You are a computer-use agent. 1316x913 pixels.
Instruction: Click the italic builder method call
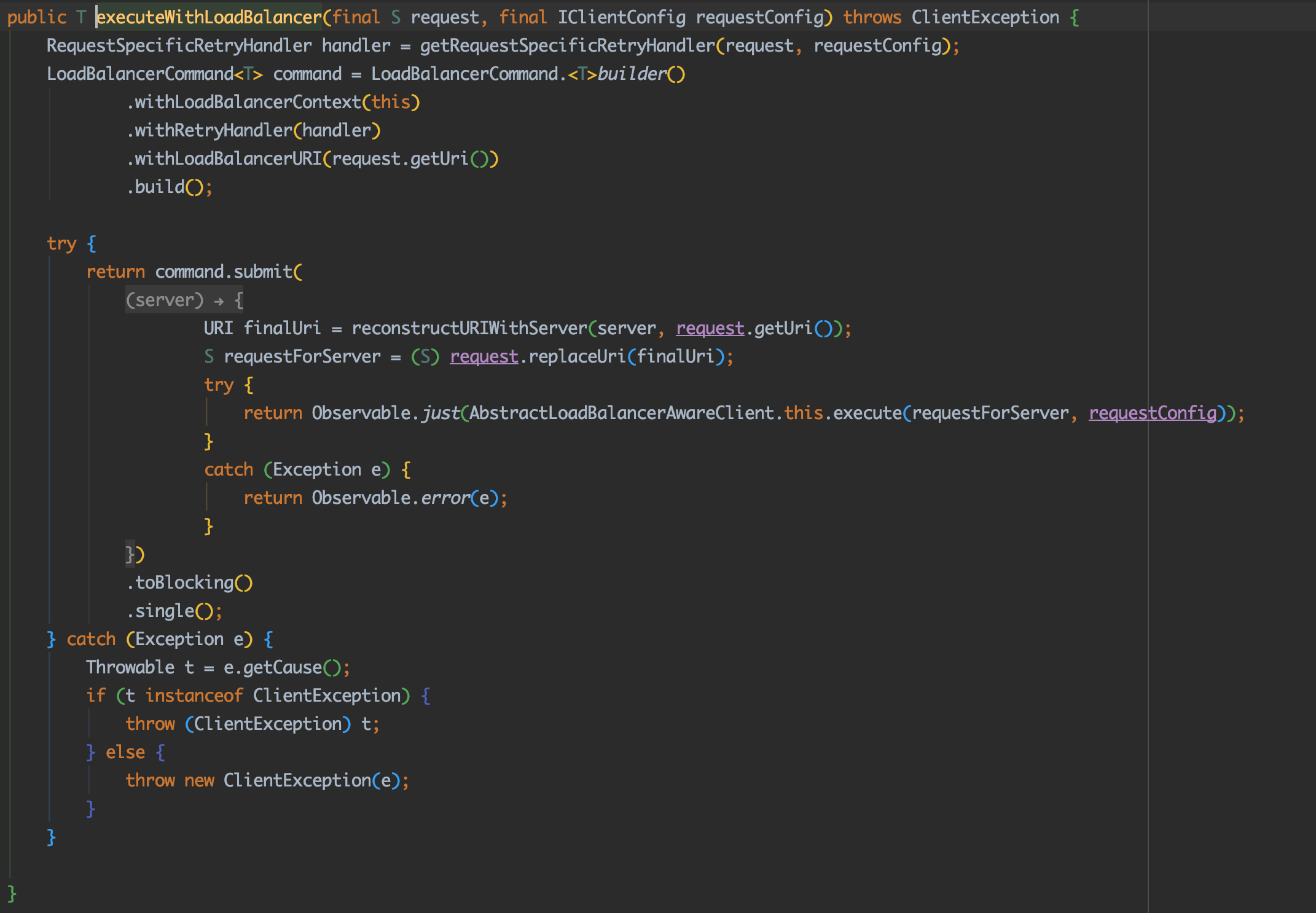(632, 74)
